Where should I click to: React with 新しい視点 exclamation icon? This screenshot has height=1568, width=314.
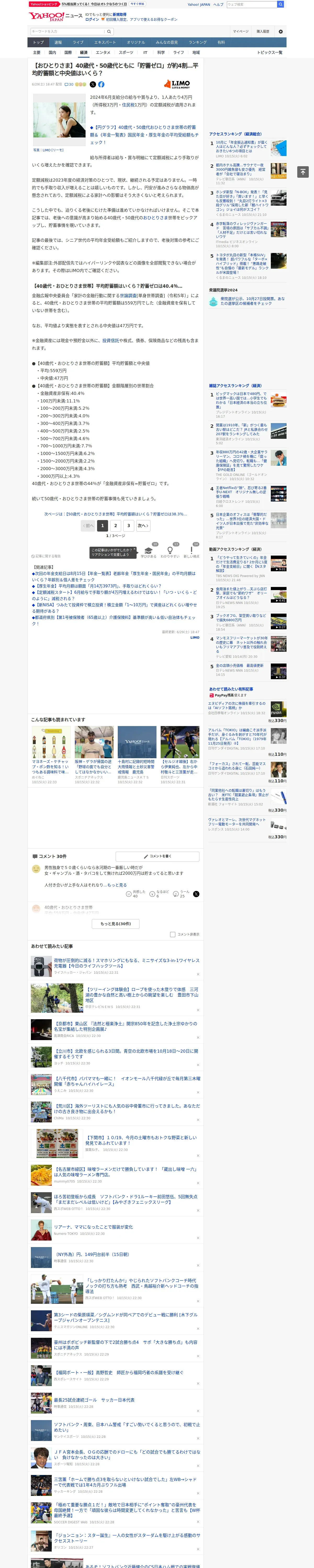click(192, 551)
